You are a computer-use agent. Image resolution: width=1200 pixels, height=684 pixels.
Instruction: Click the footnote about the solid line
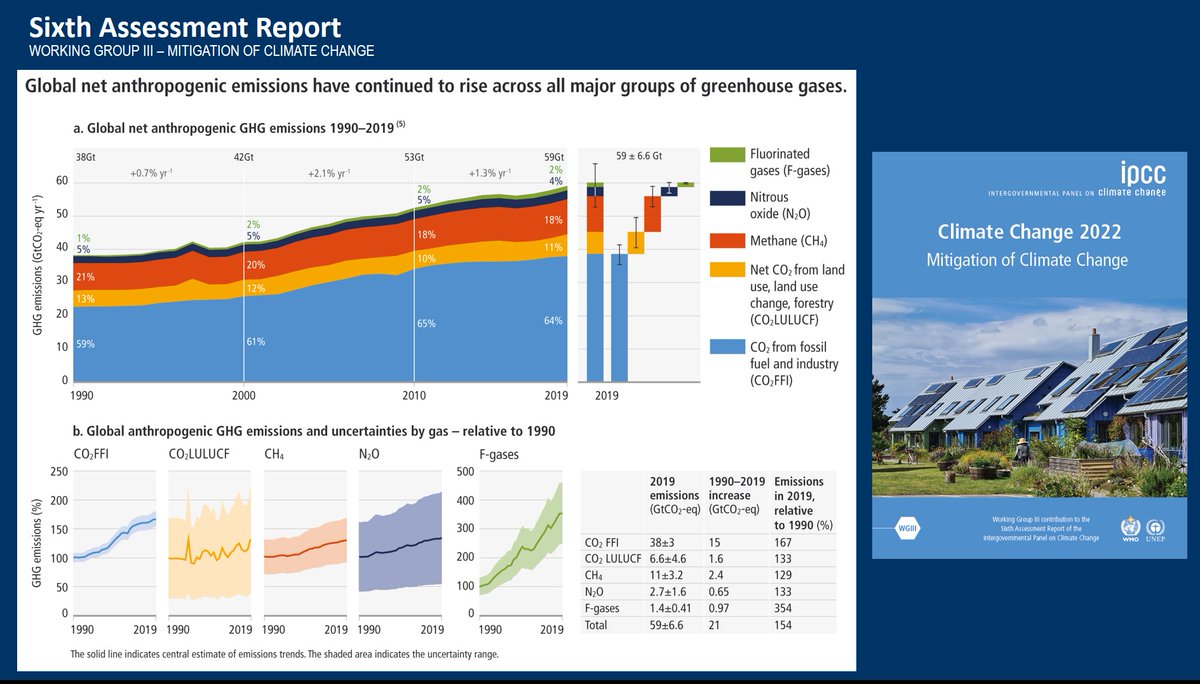coord(284,654)
